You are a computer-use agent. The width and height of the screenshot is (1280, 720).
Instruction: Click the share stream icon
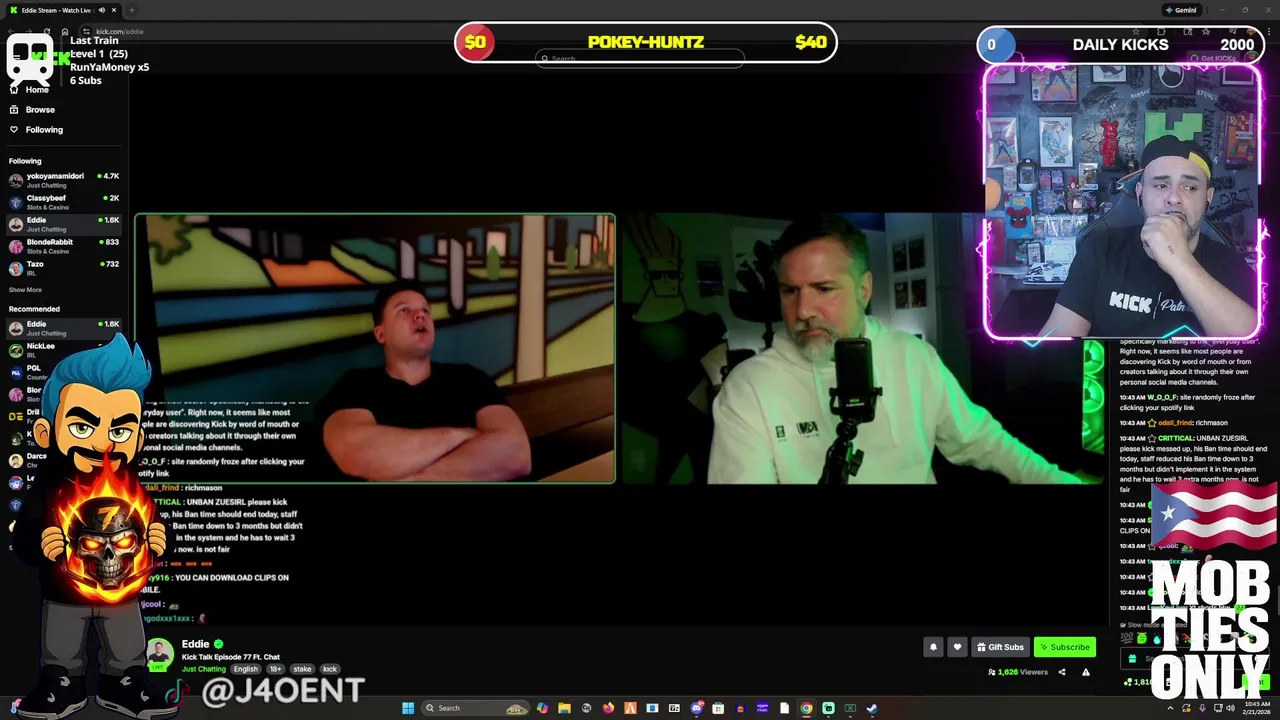1062,672
